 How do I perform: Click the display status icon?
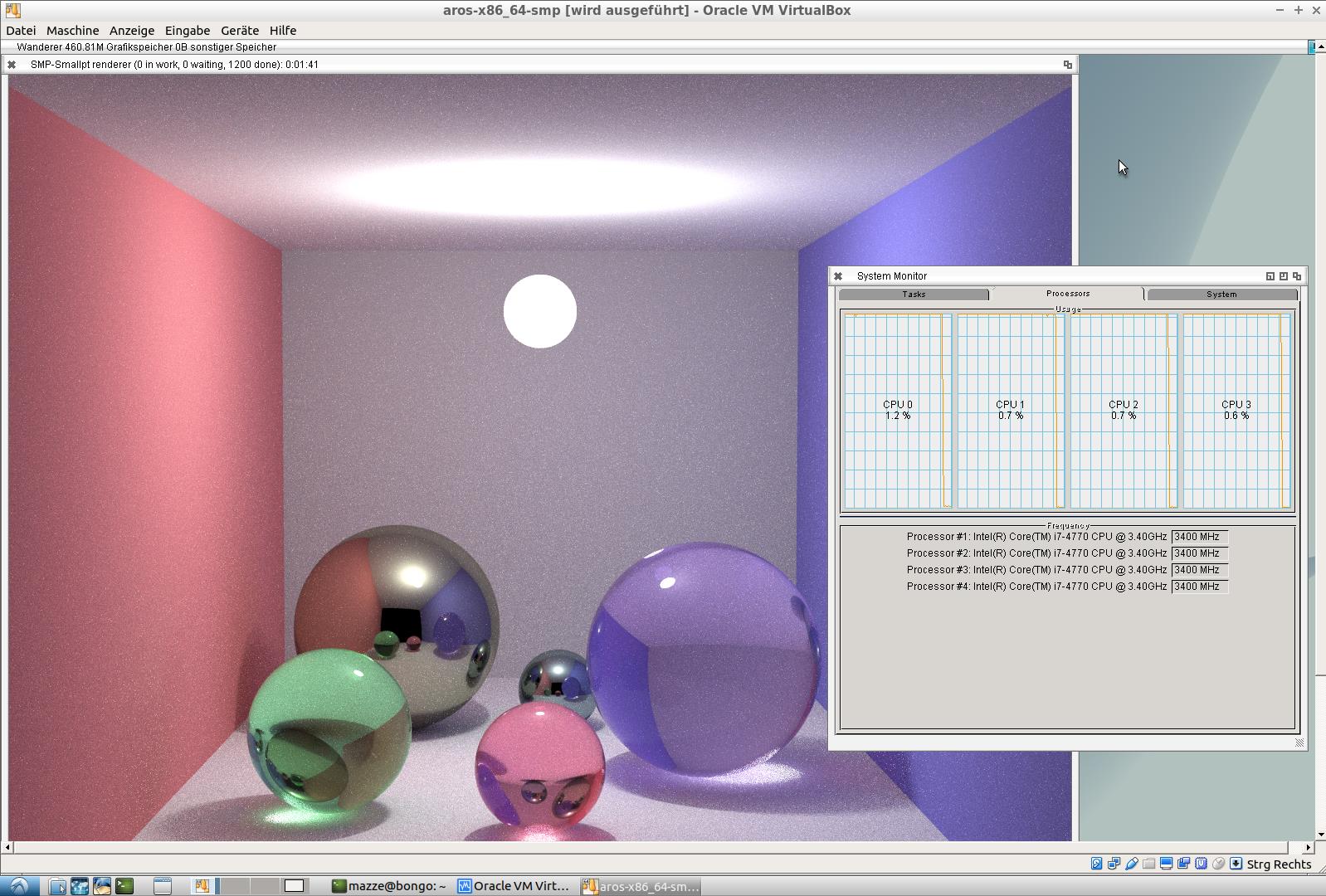coord(1166,864)
